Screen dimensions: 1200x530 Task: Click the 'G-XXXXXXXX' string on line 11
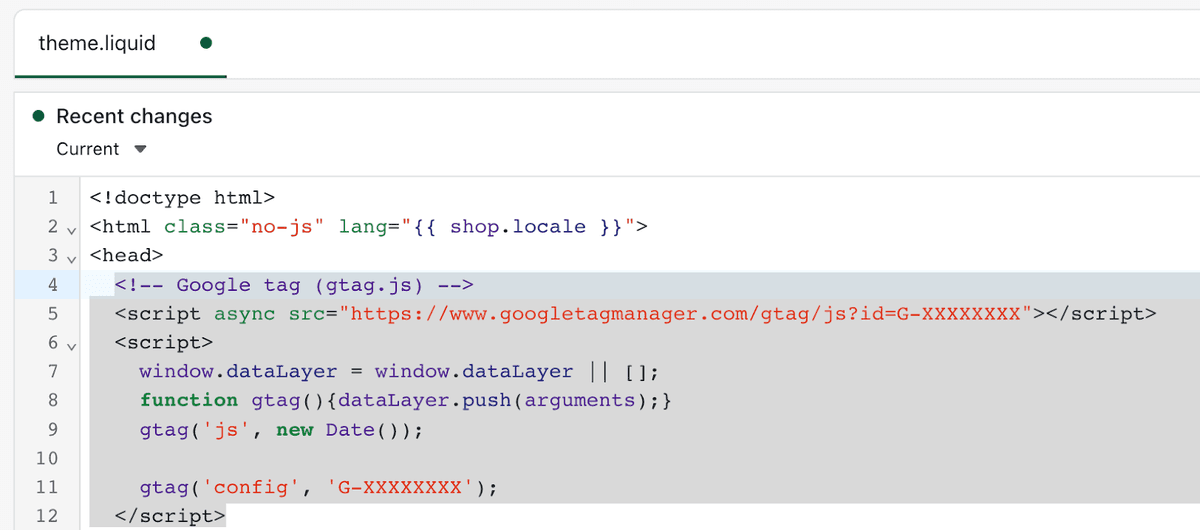[399, 488]
